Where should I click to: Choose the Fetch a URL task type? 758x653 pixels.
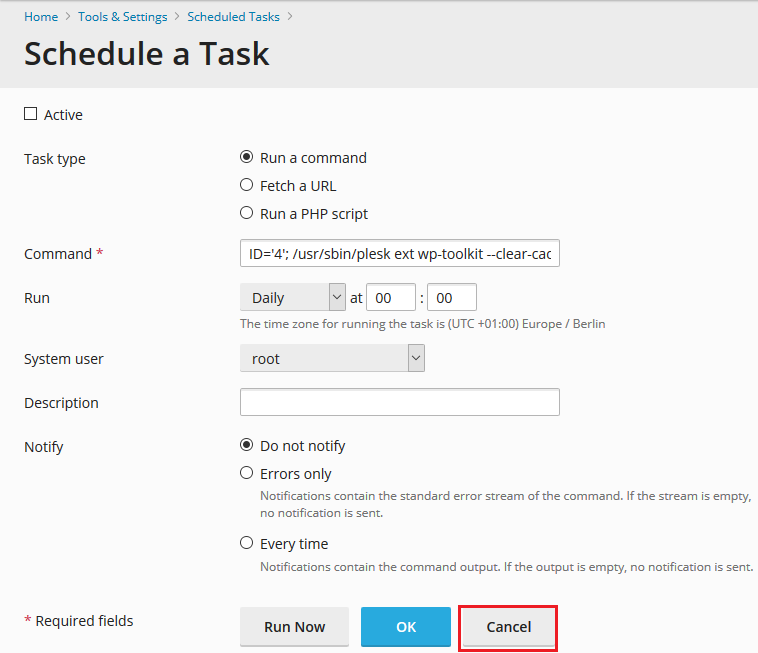coord(247,185)
